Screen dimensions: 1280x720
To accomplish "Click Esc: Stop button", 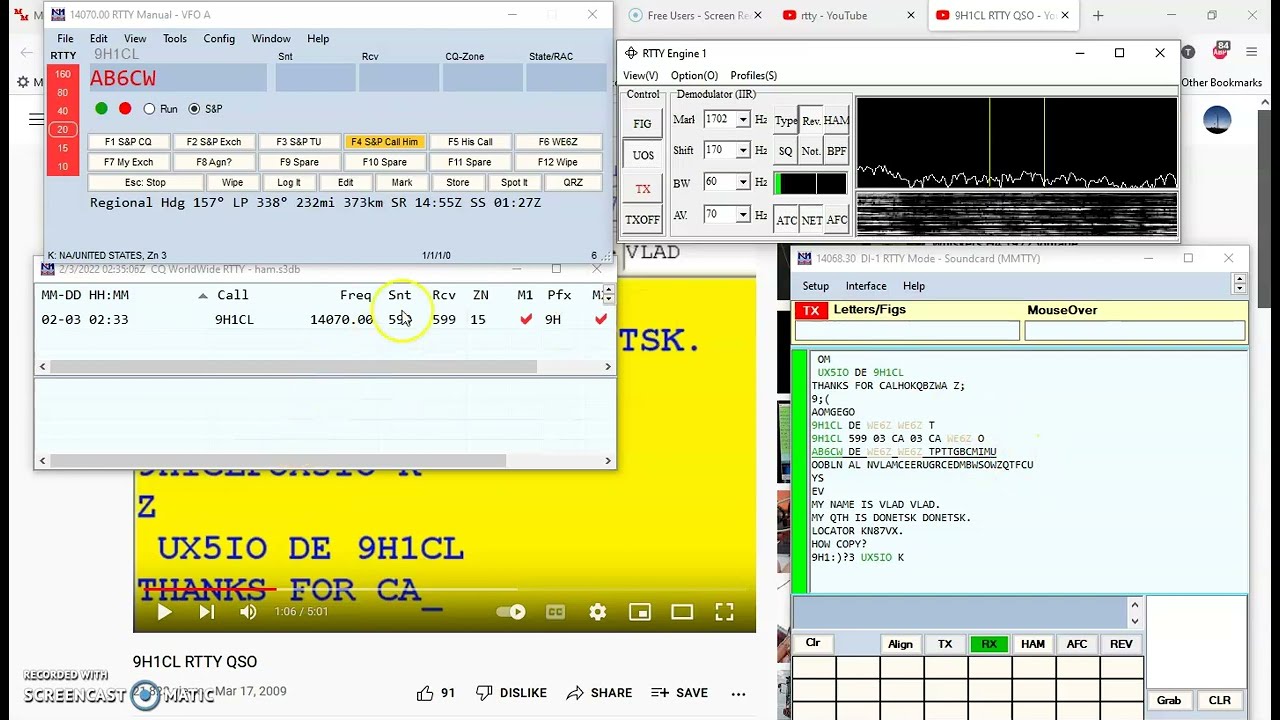I will pos(145,183).
